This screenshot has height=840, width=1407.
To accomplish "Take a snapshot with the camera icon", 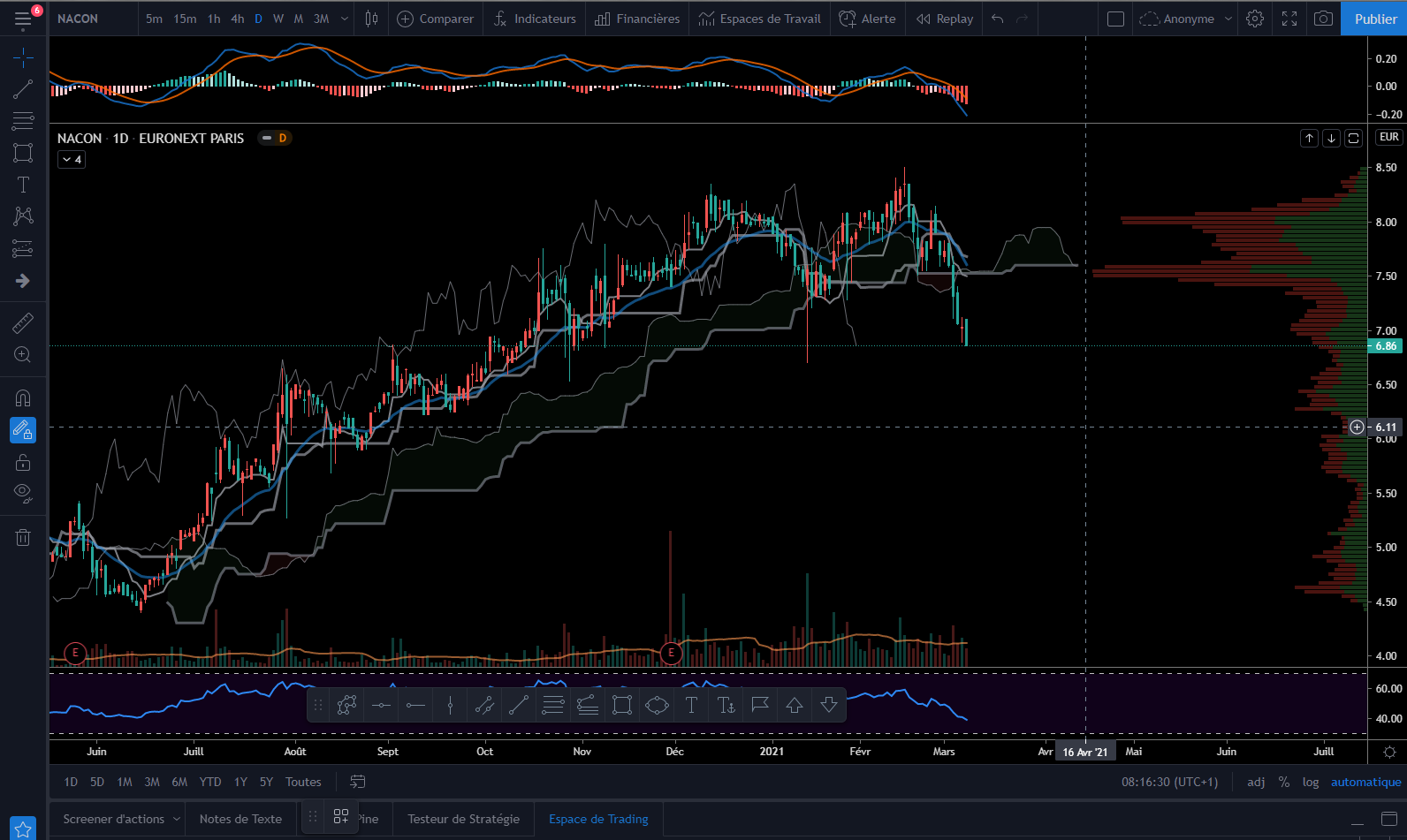I will click(1323, 19).
